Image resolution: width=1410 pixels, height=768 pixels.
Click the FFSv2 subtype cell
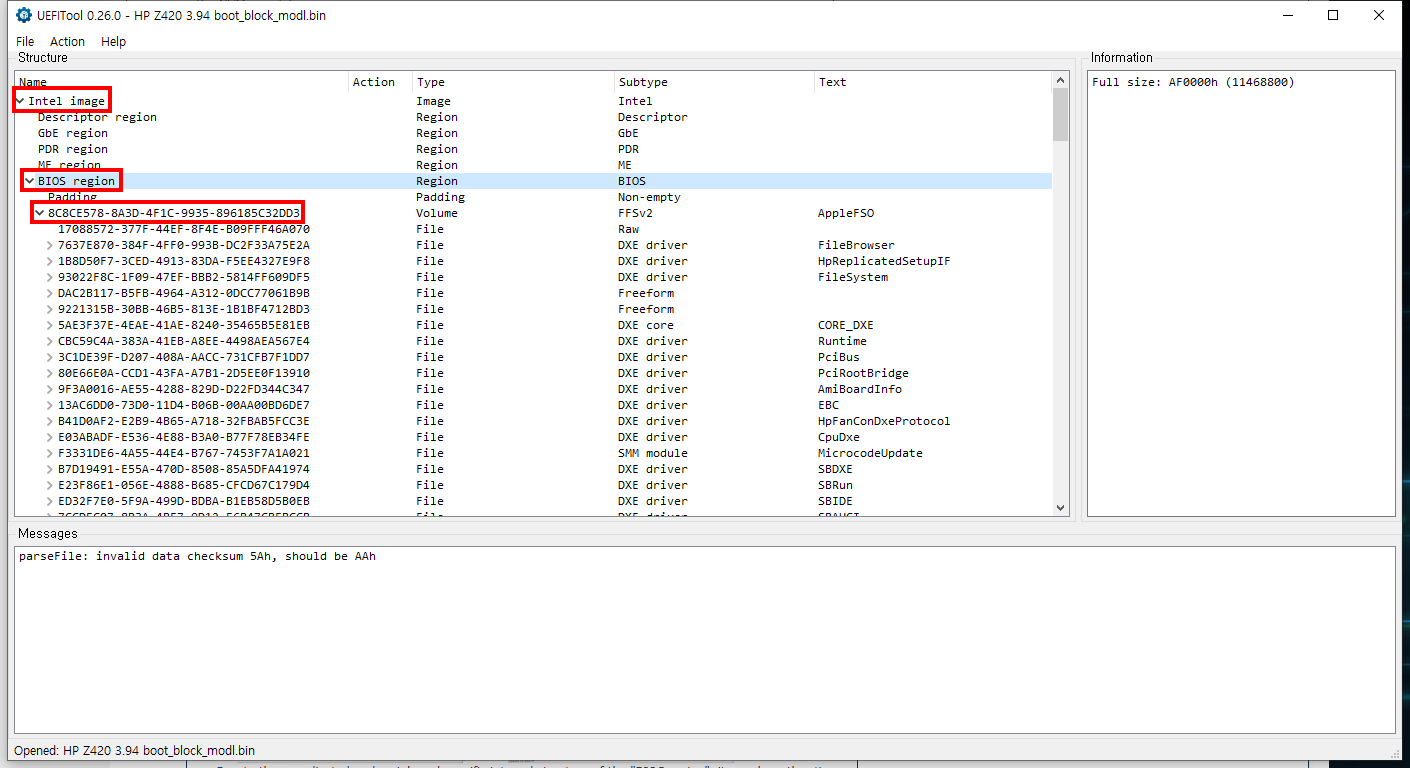point(635,213)
